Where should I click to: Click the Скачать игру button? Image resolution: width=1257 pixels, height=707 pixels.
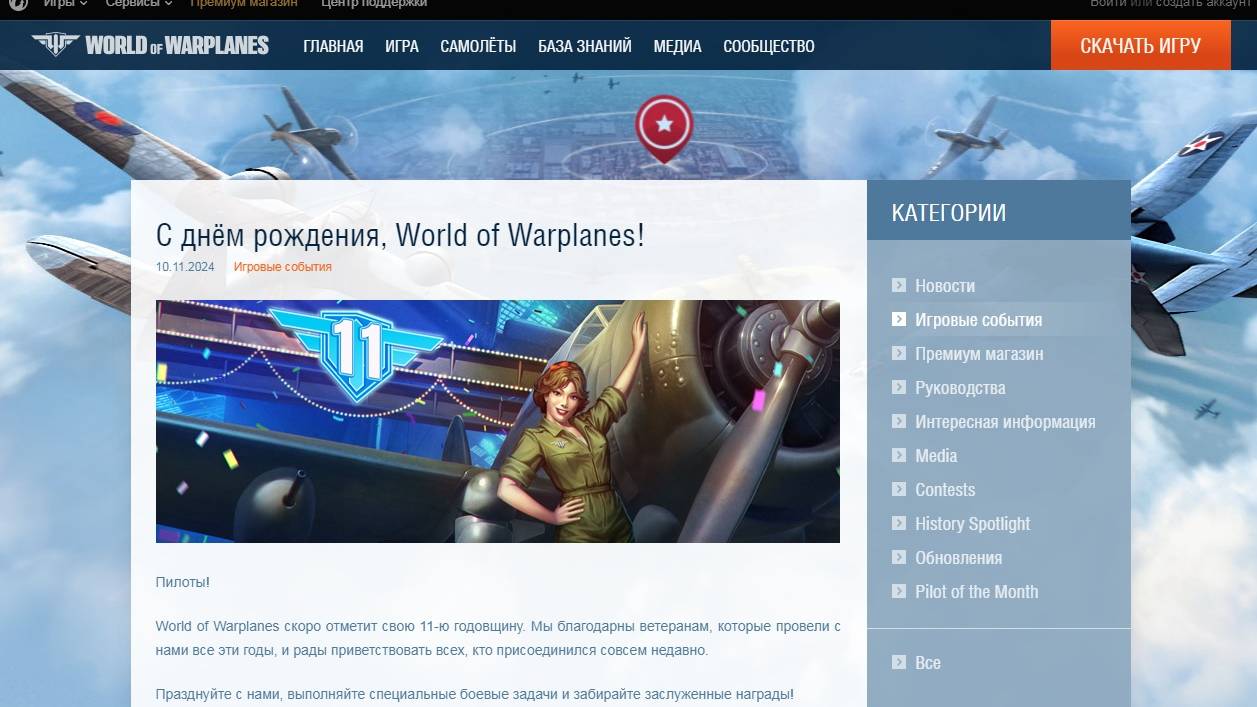pyautogui.click(x=1141, y=45)
